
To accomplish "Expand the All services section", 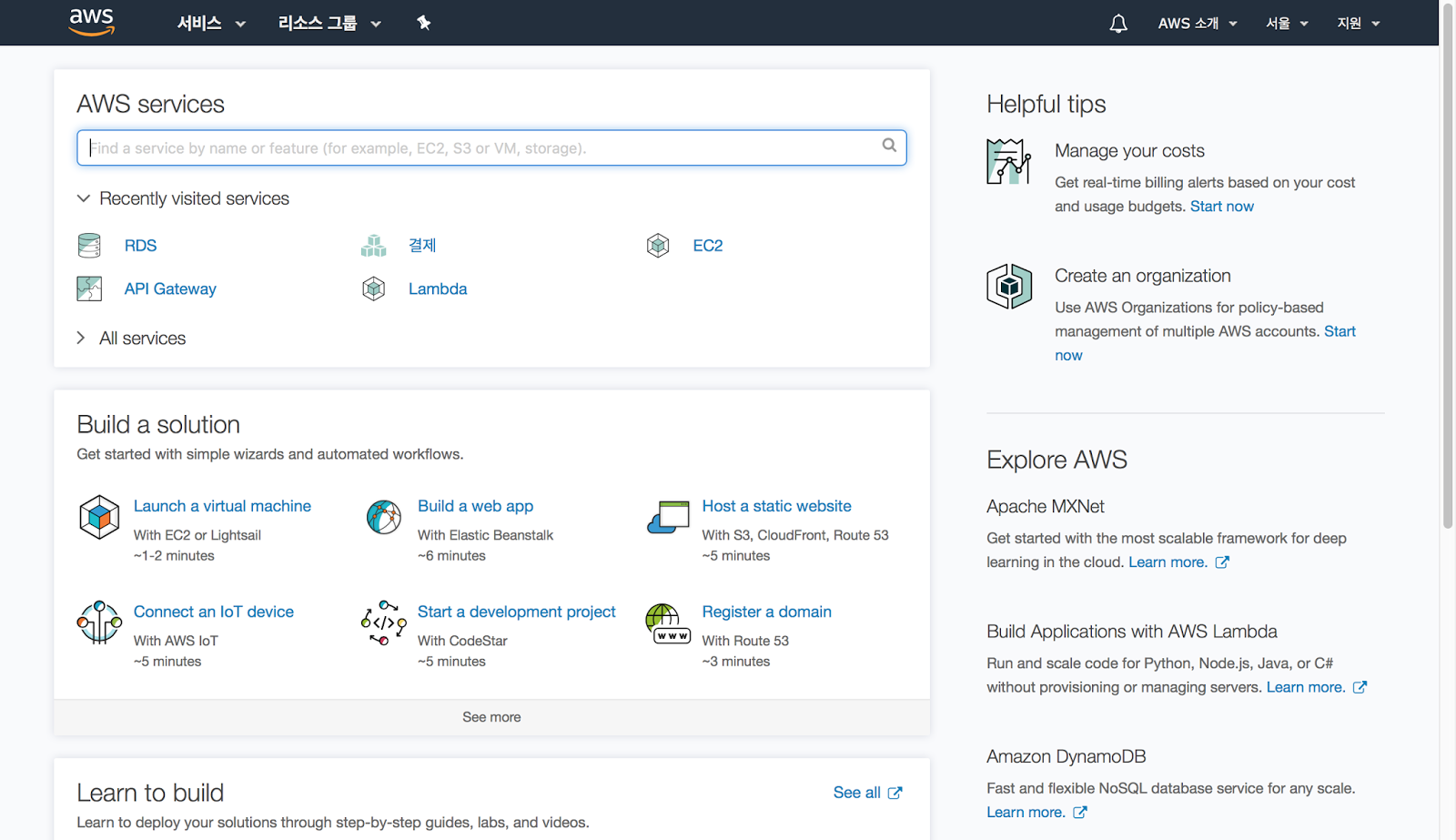I will [x=131, y=338].
